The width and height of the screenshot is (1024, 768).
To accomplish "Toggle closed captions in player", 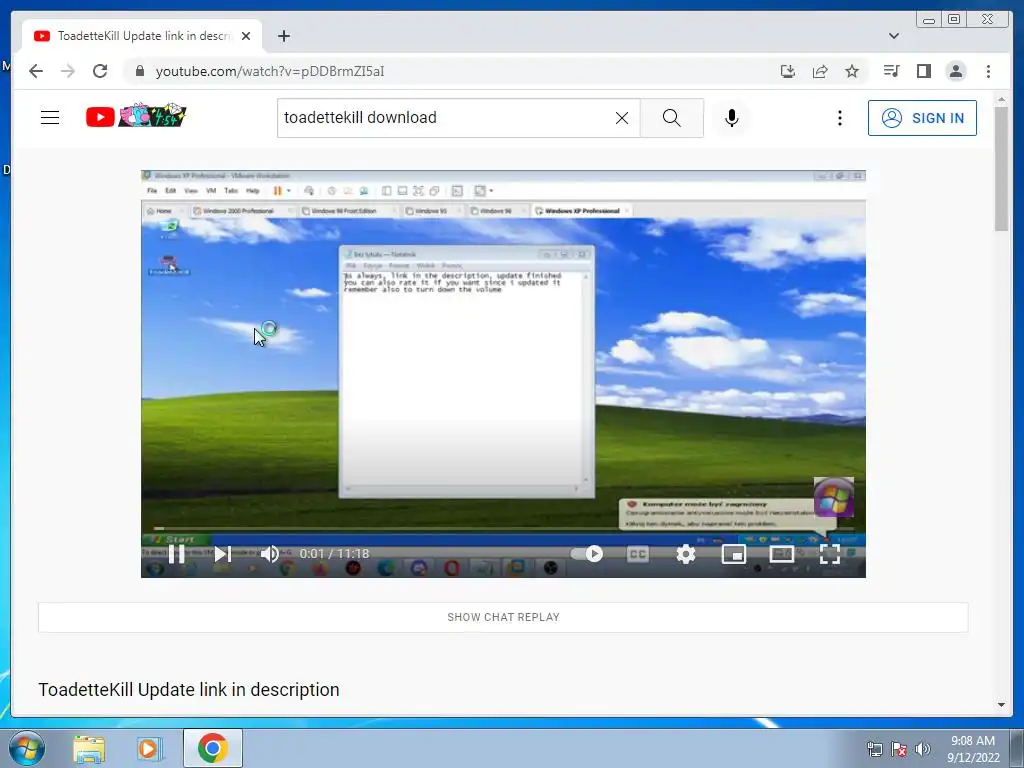I will [637, 554].
